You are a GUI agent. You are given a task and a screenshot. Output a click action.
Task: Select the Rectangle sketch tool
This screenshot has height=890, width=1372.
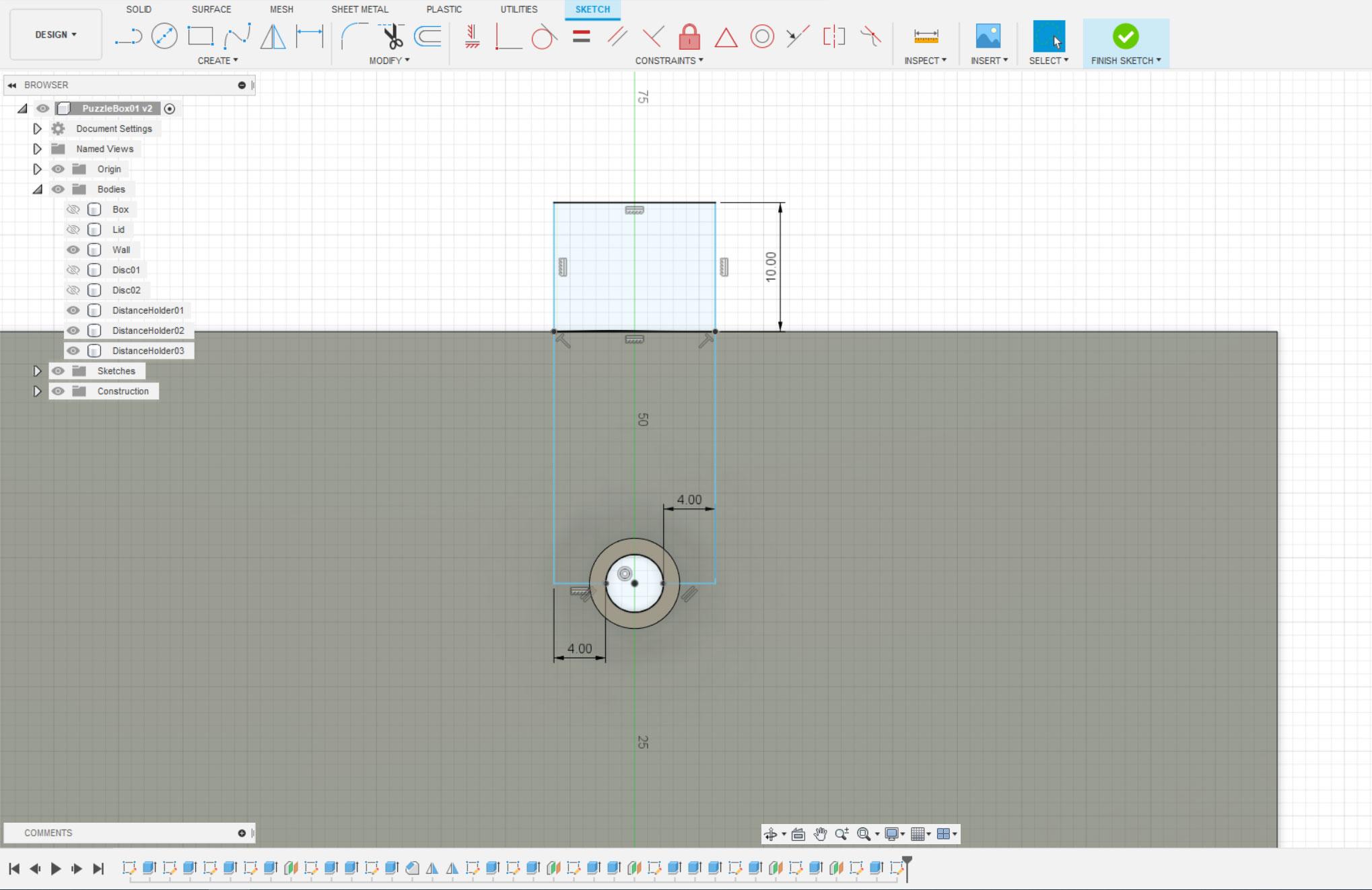coord(200,36)
